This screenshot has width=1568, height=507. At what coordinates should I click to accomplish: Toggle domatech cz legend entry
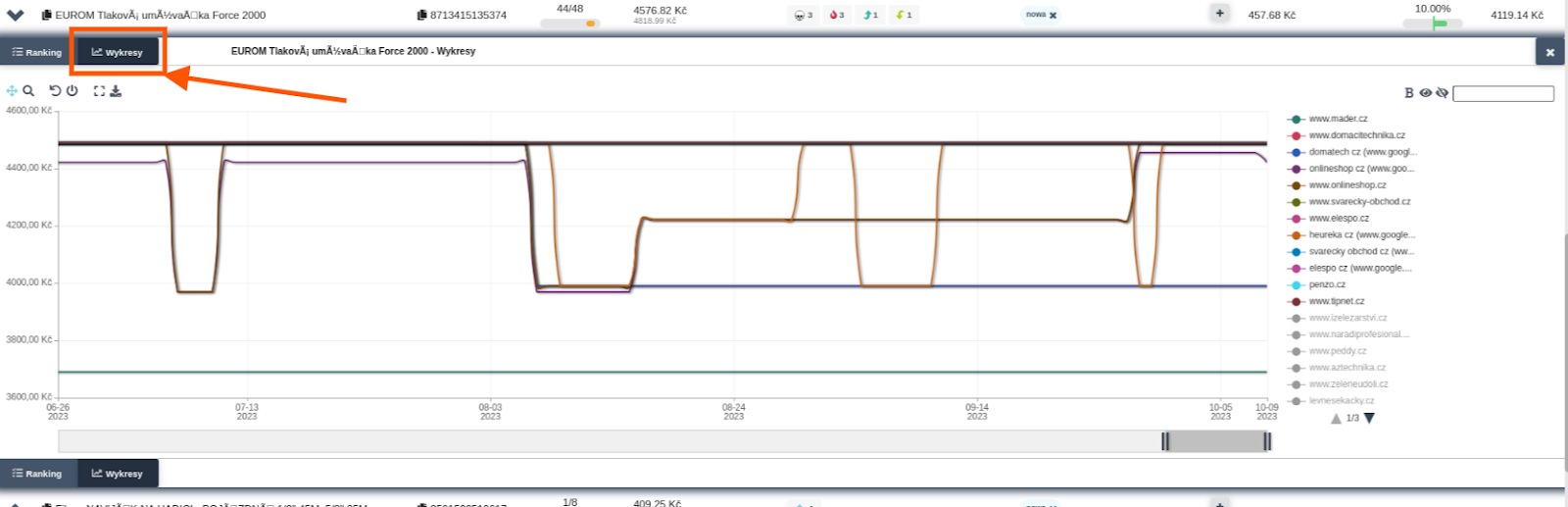click(1352, 152)
